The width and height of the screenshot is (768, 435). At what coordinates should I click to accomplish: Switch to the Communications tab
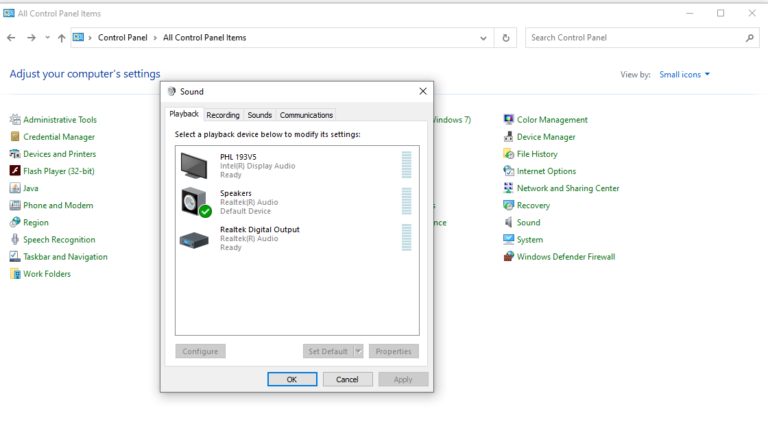tap(306, 115)
